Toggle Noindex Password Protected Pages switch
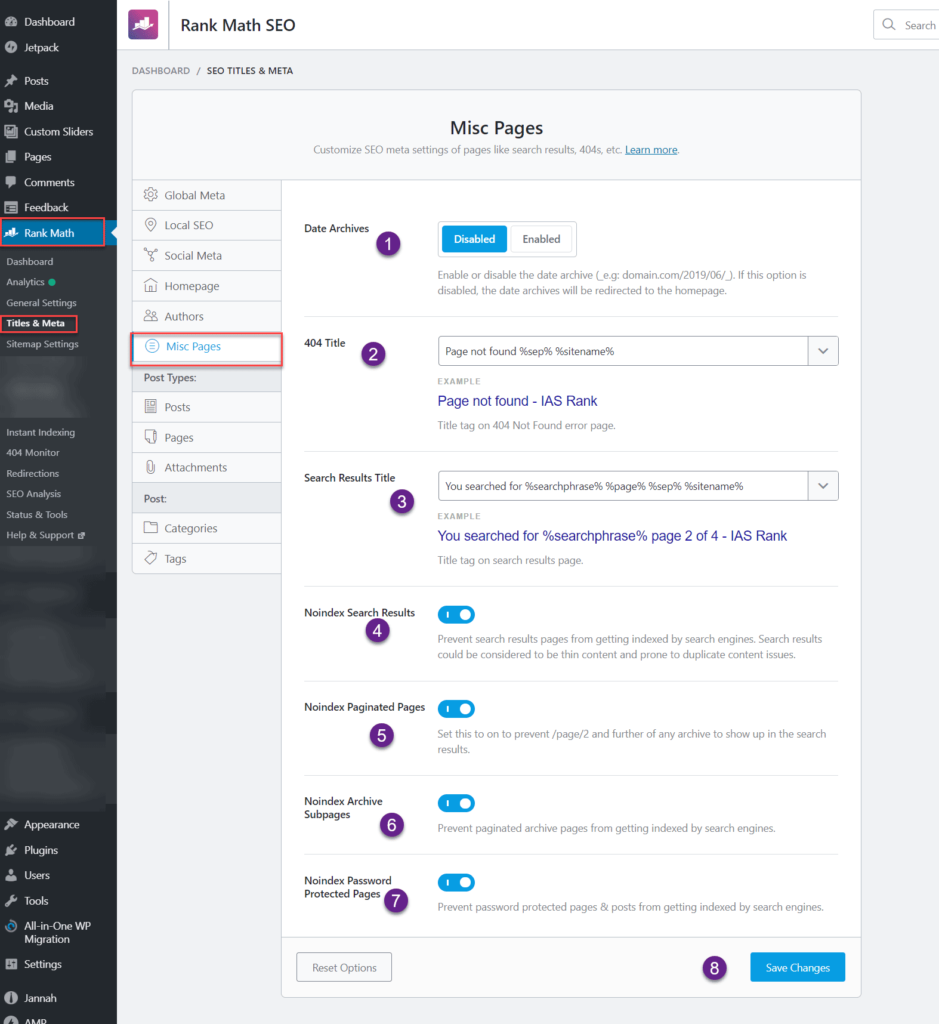 (456, 882)
